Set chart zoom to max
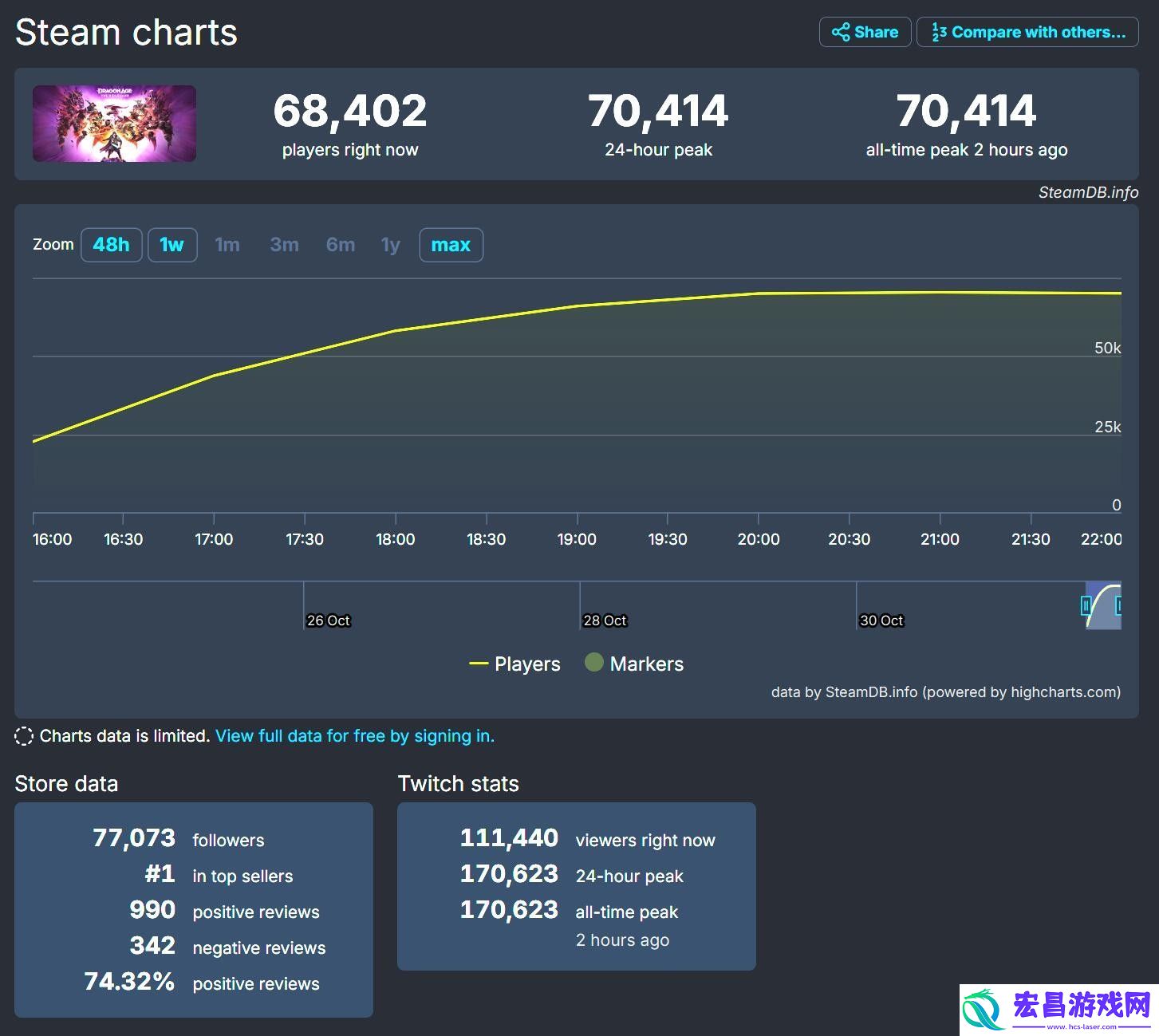 pyautogui.click(x=451, y=245)
